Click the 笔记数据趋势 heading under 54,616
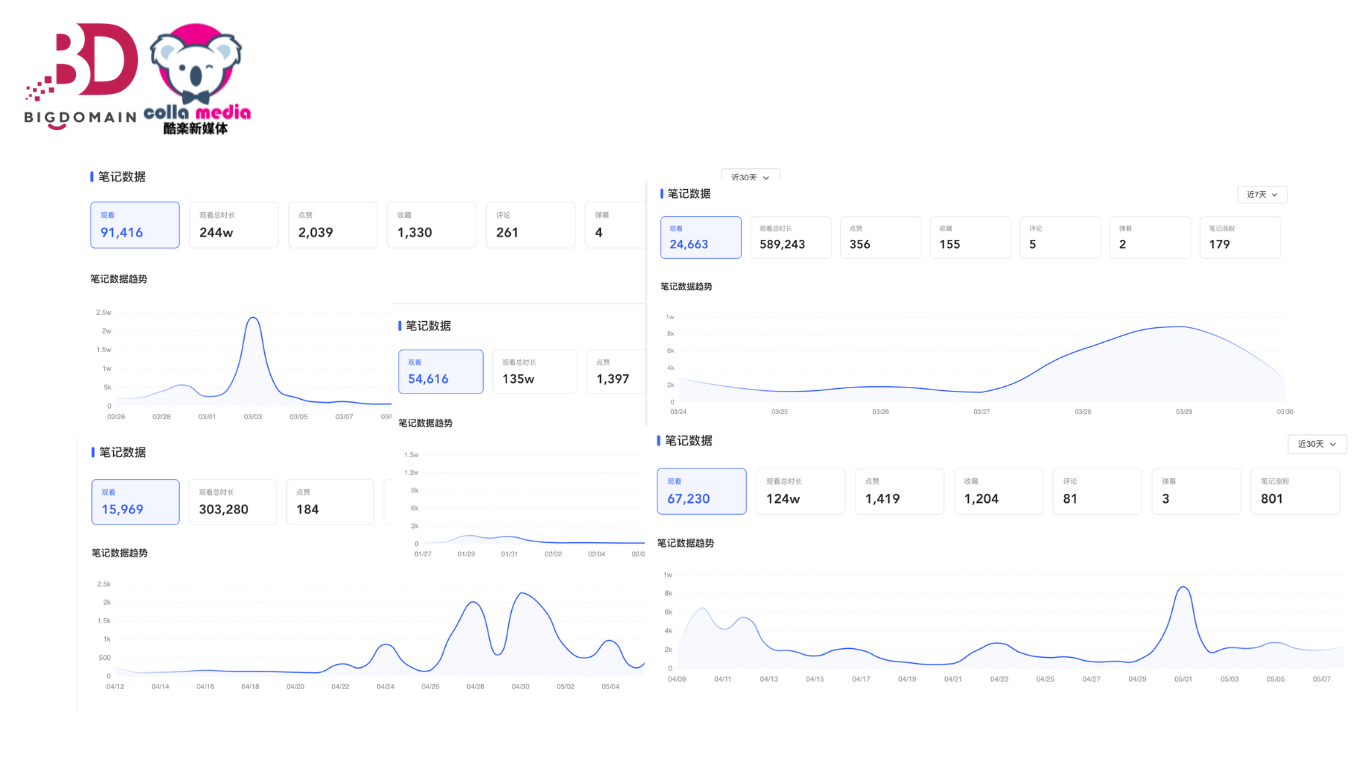 (x=425, y=423)
